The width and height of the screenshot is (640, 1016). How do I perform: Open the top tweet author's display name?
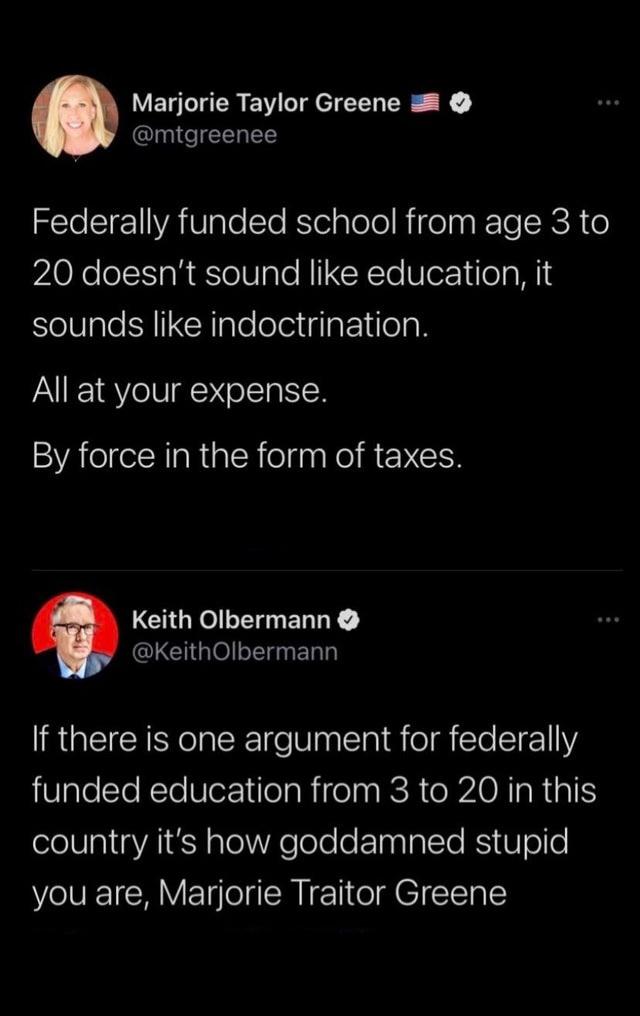pyautogui.click(x=266, y=103)
